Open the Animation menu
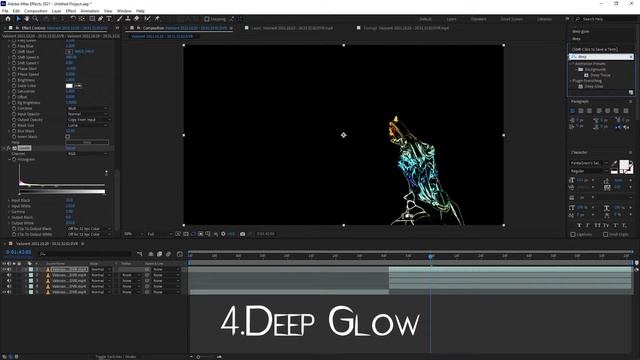This screenshot has width=640, height=360. 90,11
